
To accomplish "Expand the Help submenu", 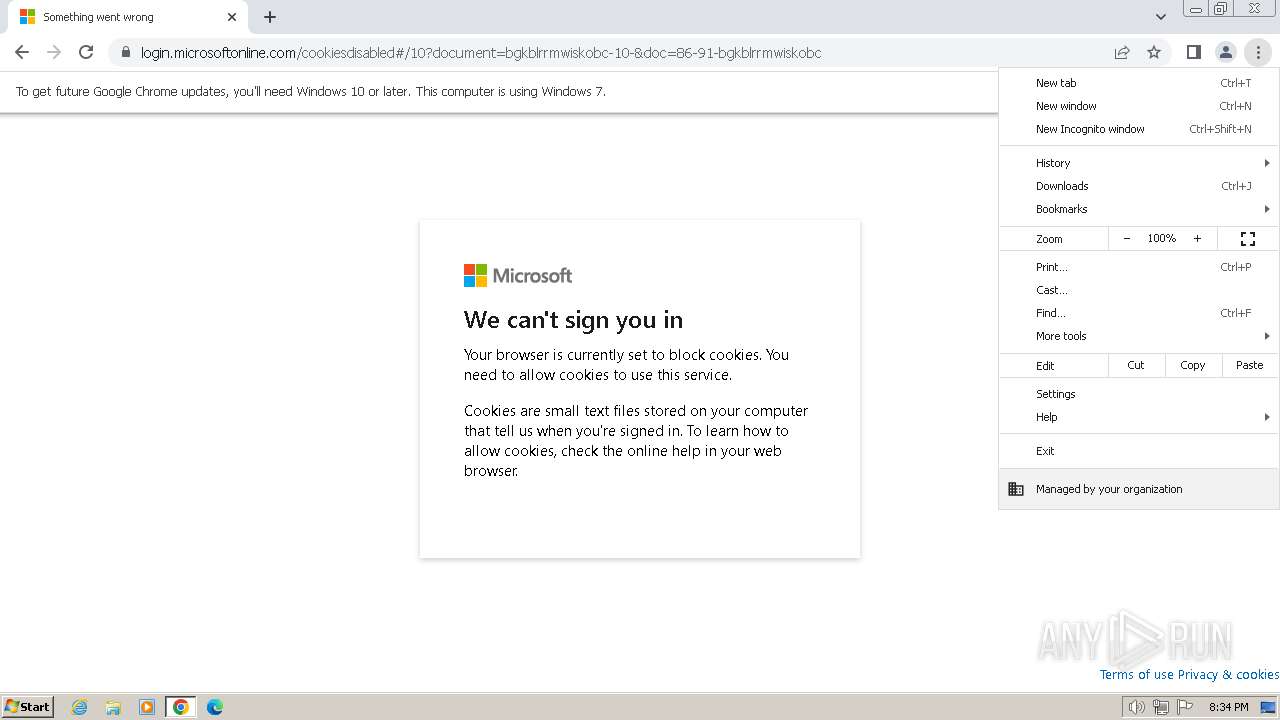I will coord(1139,417).
